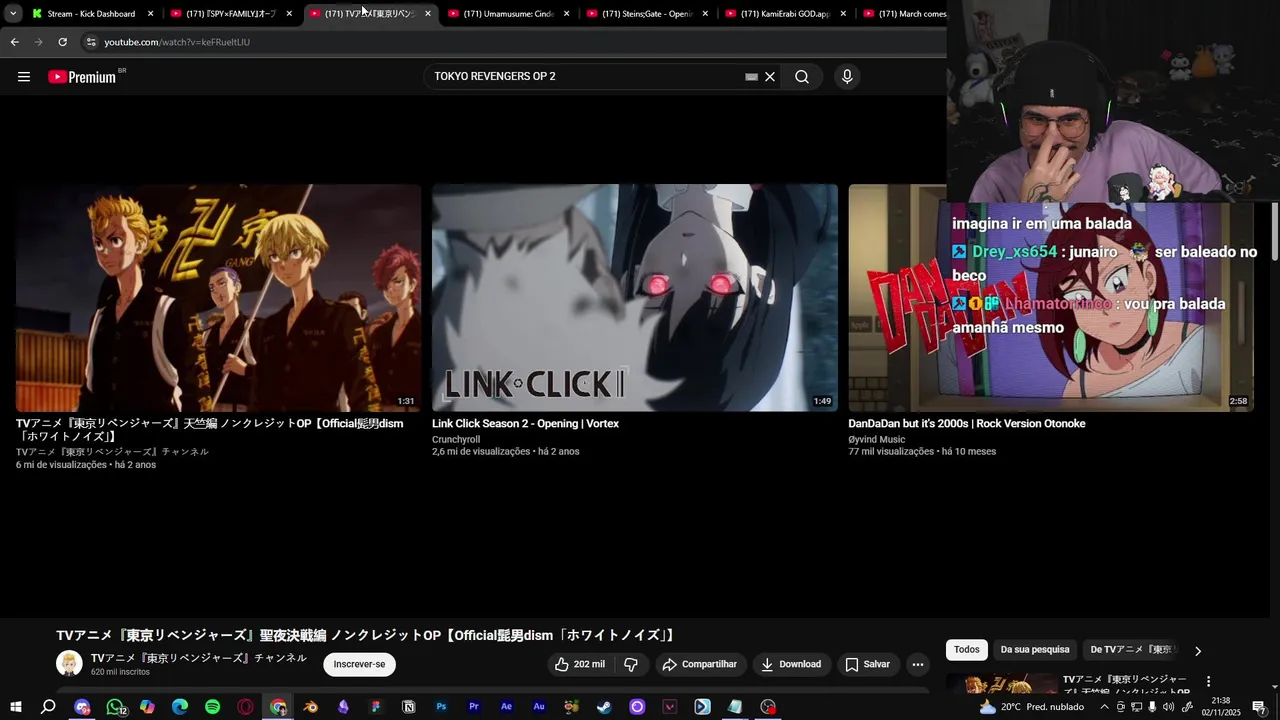The height and width of the screenshot is (720, 1280).
Task: Close the Stream - Kick Dashboard tab
Action: coord(150,14)
